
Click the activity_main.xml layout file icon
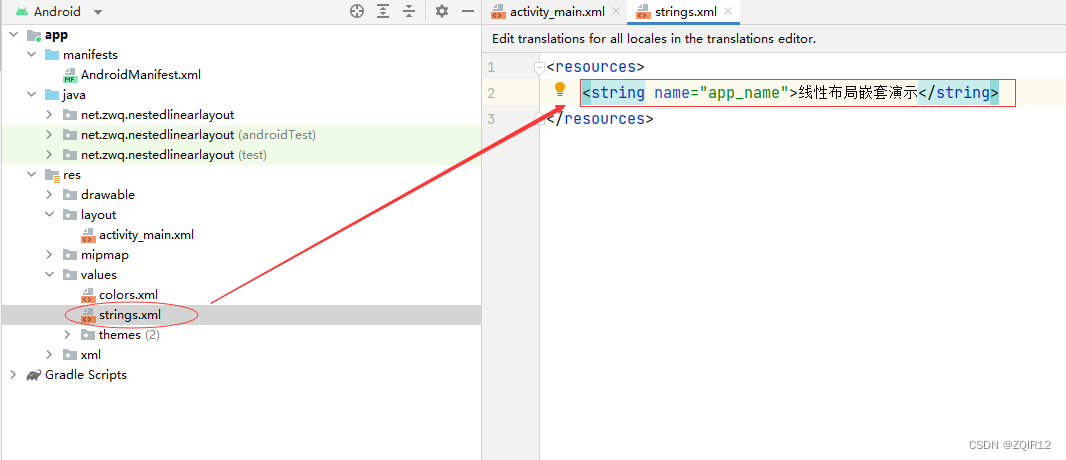(88, 235)
